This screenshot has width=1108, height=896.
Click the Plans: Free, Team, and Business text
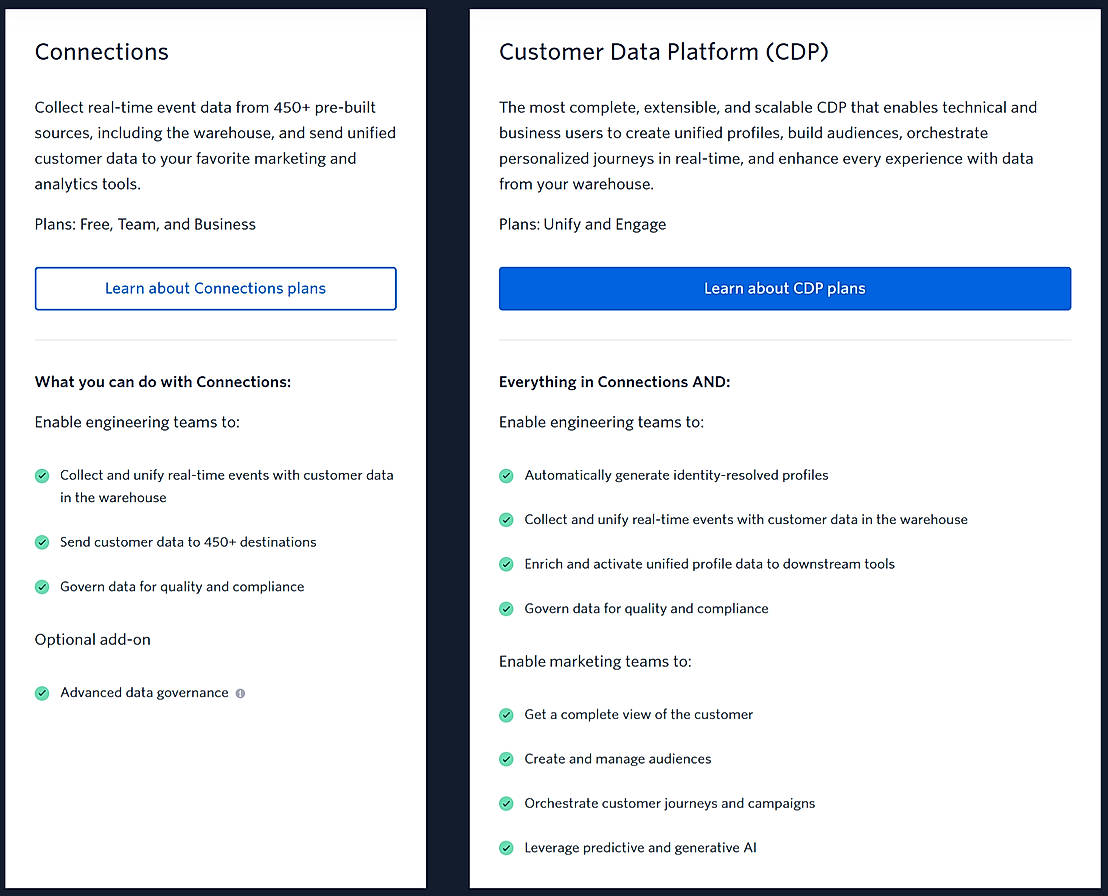[x=145, y=224]
